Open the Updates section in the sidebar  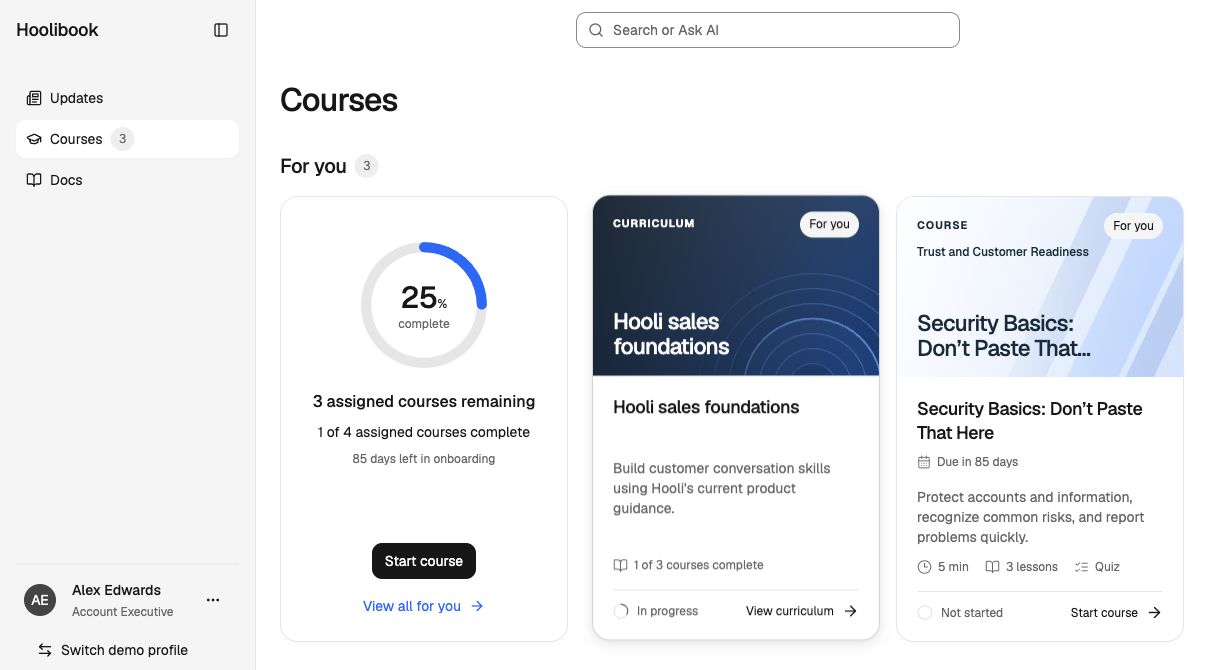[x=127, y=98]
